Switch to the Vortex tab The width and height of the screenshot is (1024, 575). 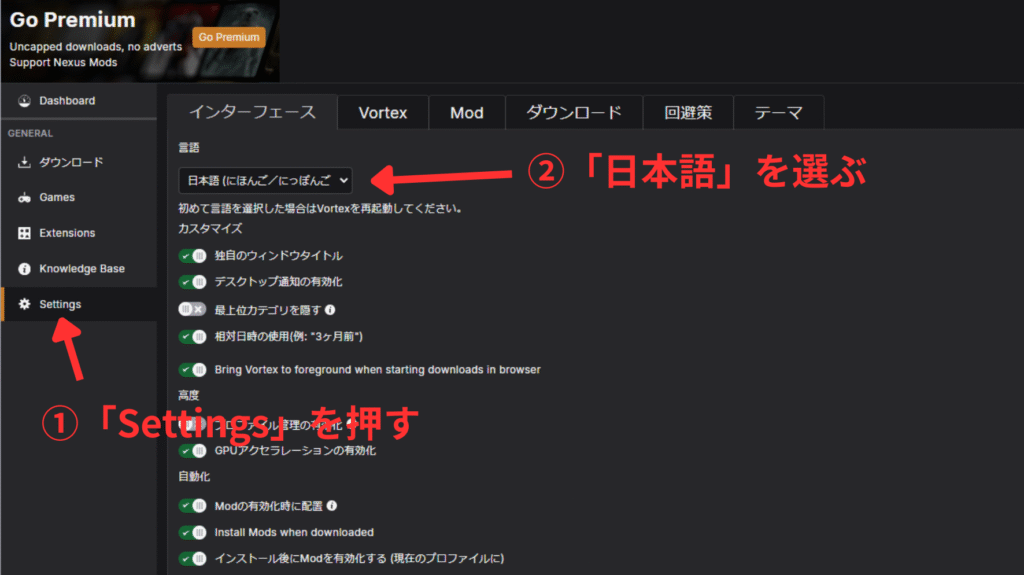(x=383, y=112)
